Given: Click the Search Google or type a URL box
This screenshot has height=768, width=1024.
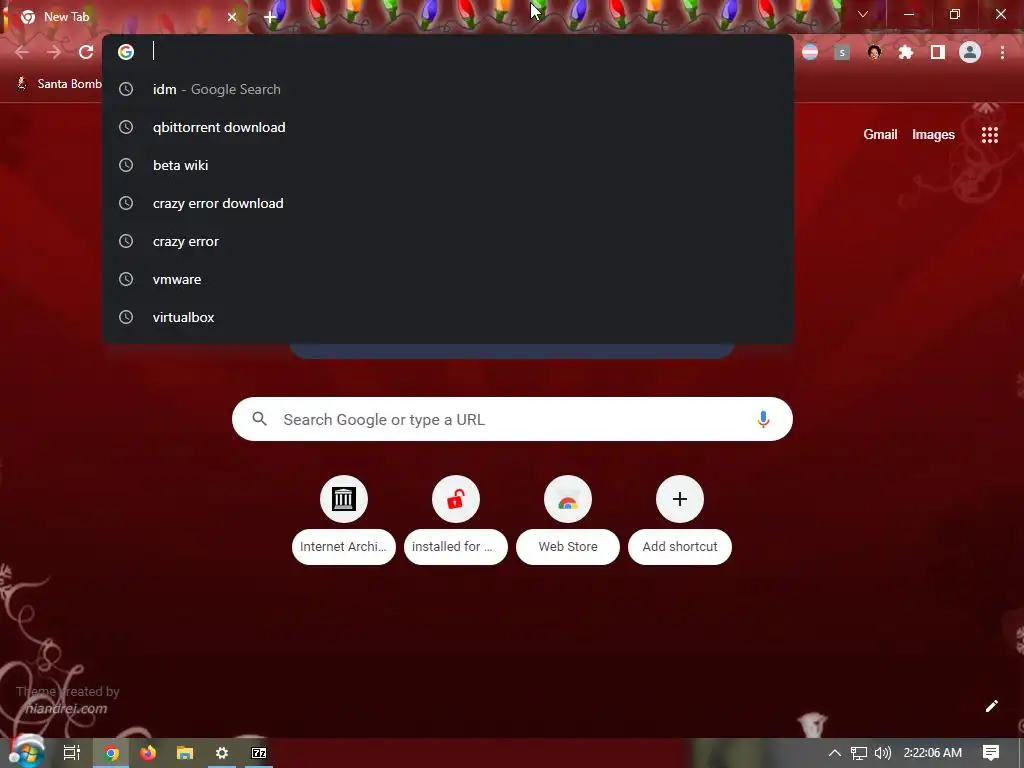Looking at the screenshot, I should coord(512,419).
